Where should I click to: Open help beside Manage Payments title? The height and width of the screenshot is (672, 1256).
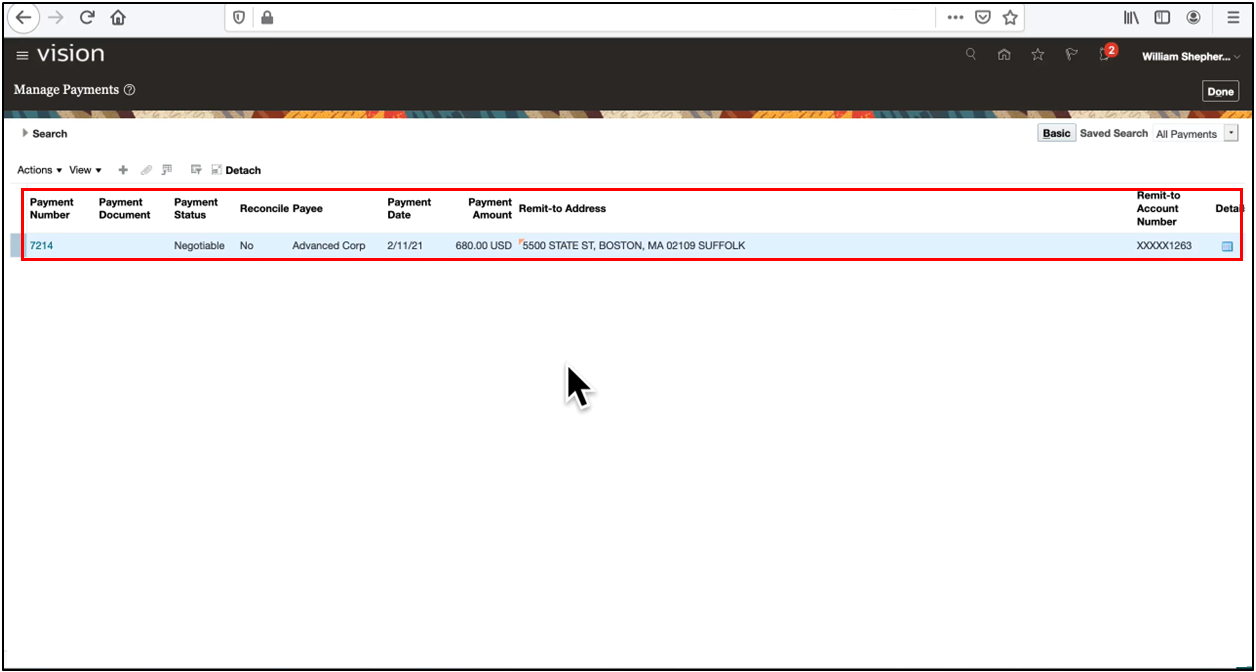[130, 90]
